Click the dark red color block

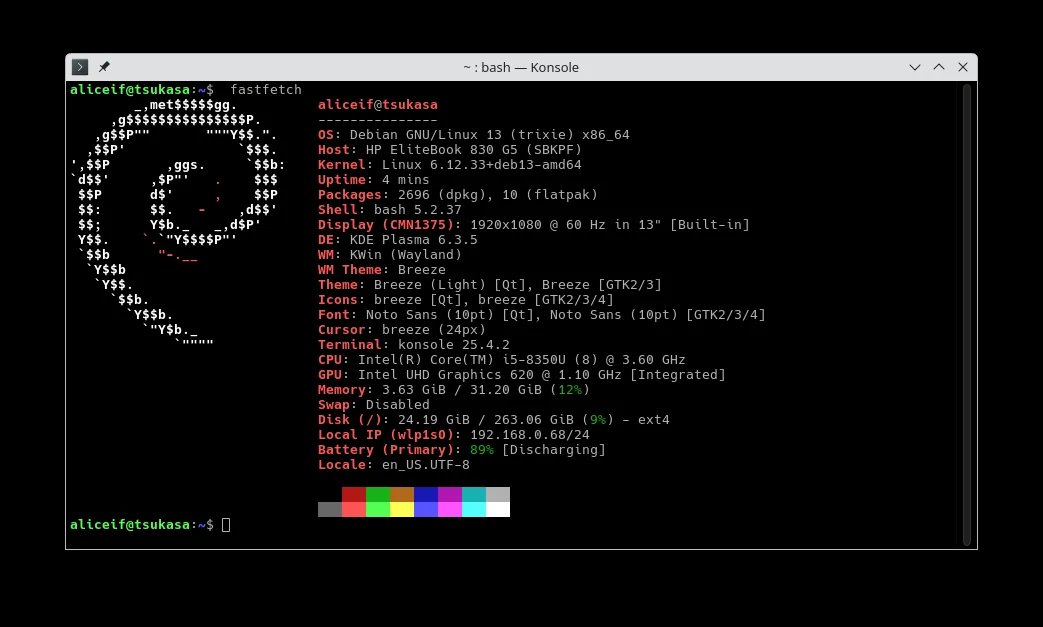(x=354, y=494)
